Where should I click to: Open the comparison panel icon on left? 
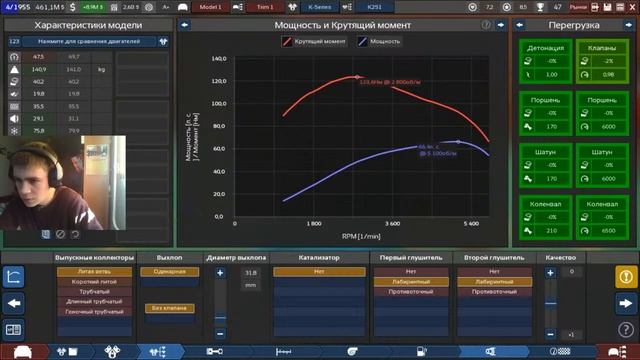(x=13, y=329)
